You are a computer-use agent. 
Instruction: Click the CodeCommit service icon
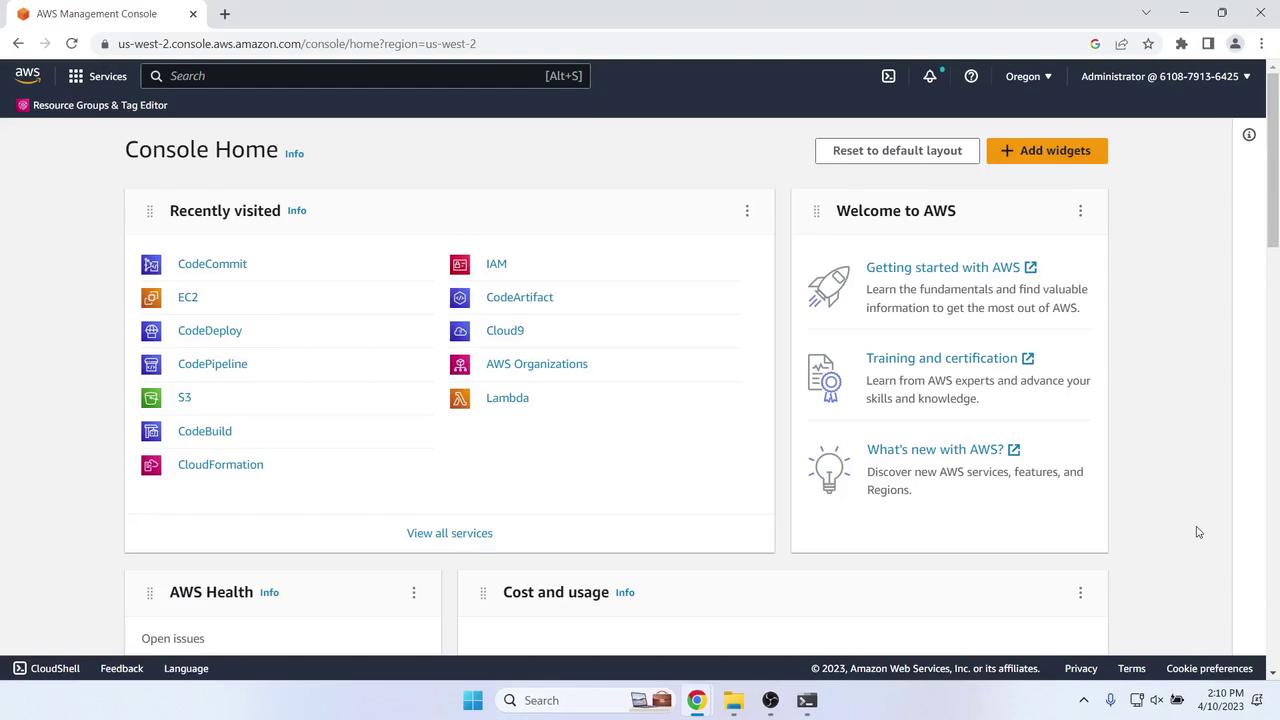coord(151,264)
